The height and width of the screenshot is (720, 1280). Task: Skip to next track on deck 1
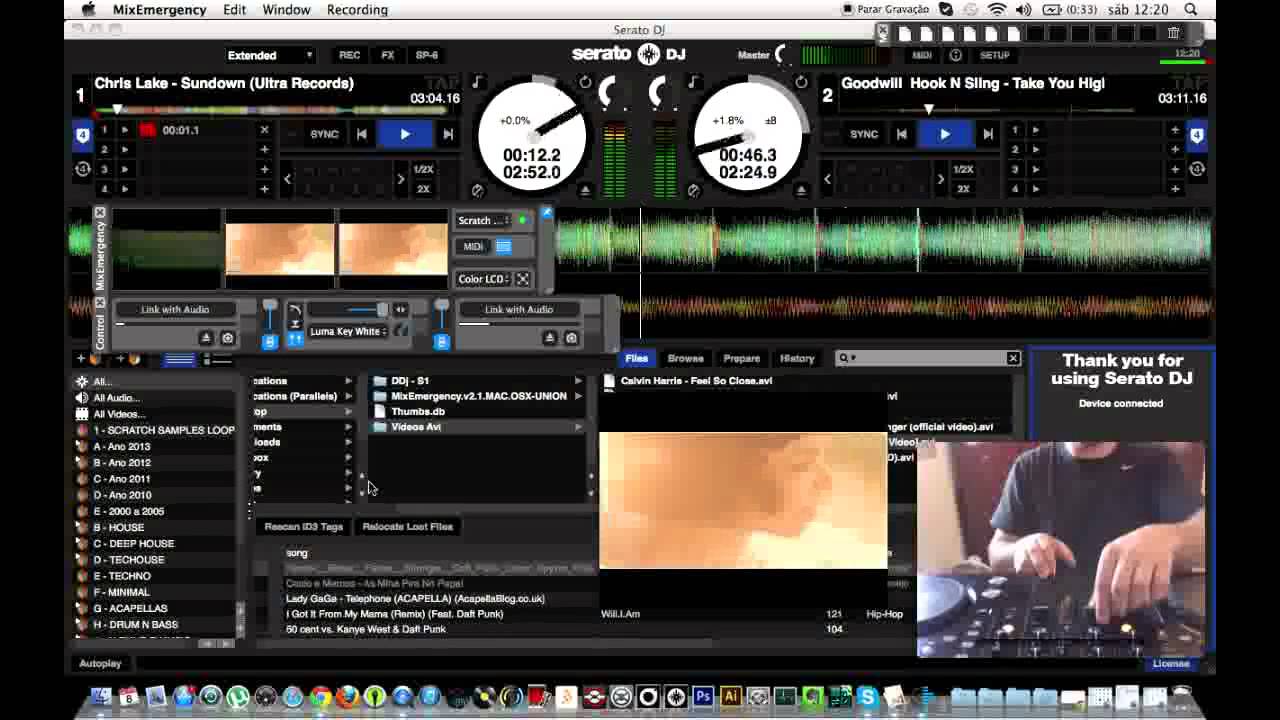tap(447, 134)
